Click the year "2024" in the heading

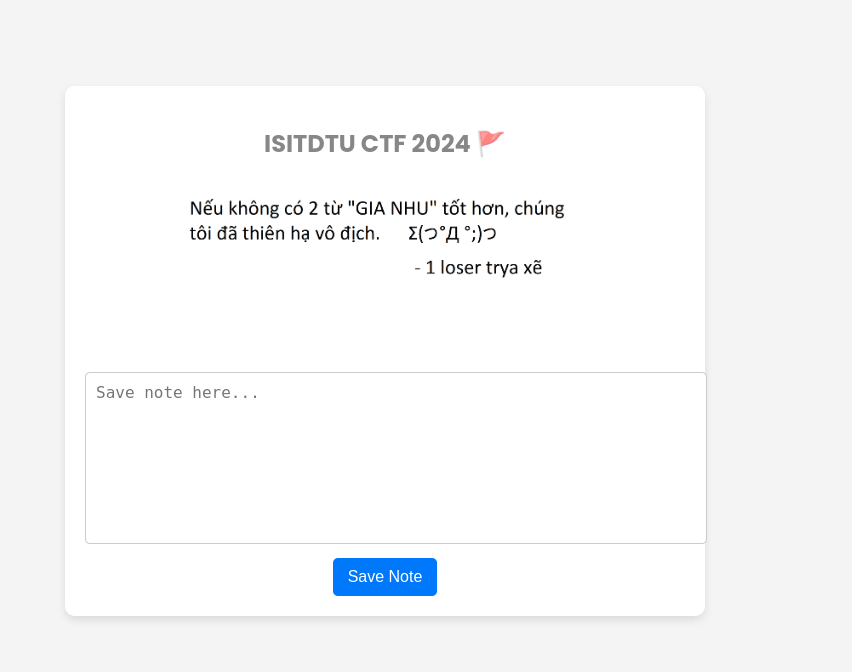coord(440,144)
